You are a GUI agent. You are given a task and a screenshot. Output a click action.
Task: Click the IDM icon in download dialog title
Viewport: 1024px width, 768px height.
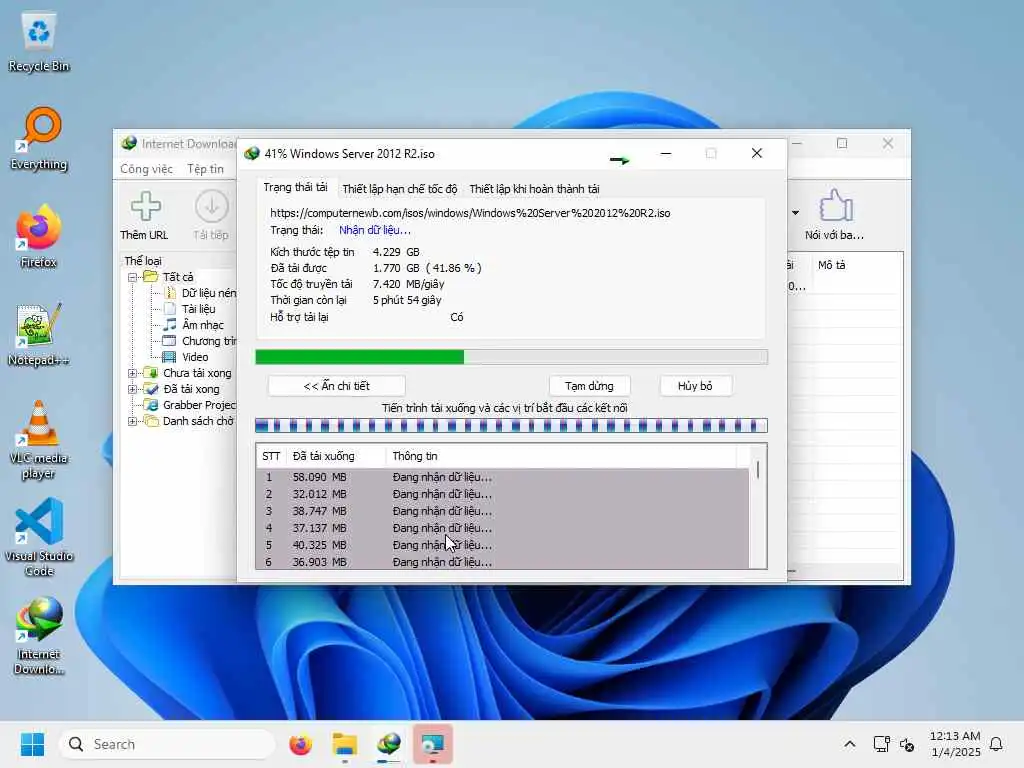point(252,153)
